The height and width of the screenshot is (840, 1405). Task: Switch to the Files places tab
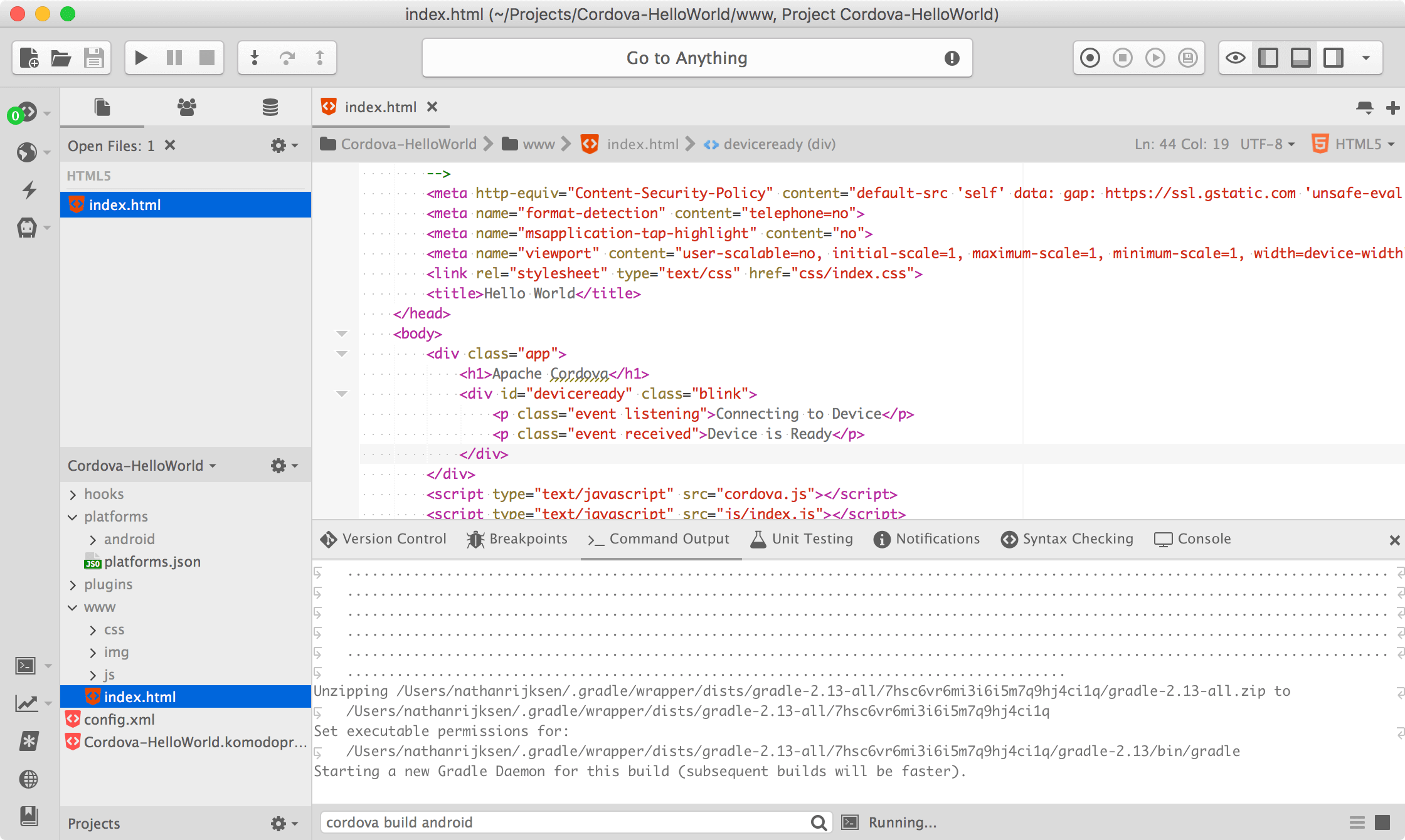tap(102, 107)
